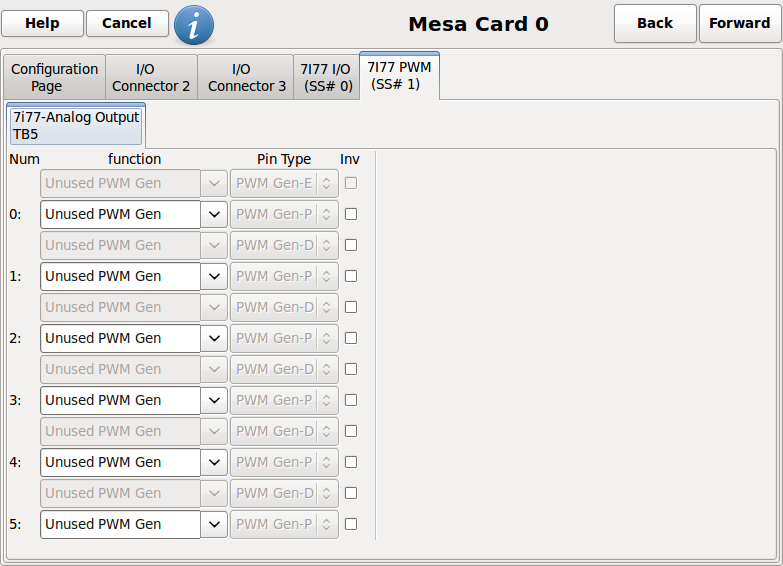Toggle Inv checkbox for output 1
Screen dimensions: 783x566
pos(351,276)
